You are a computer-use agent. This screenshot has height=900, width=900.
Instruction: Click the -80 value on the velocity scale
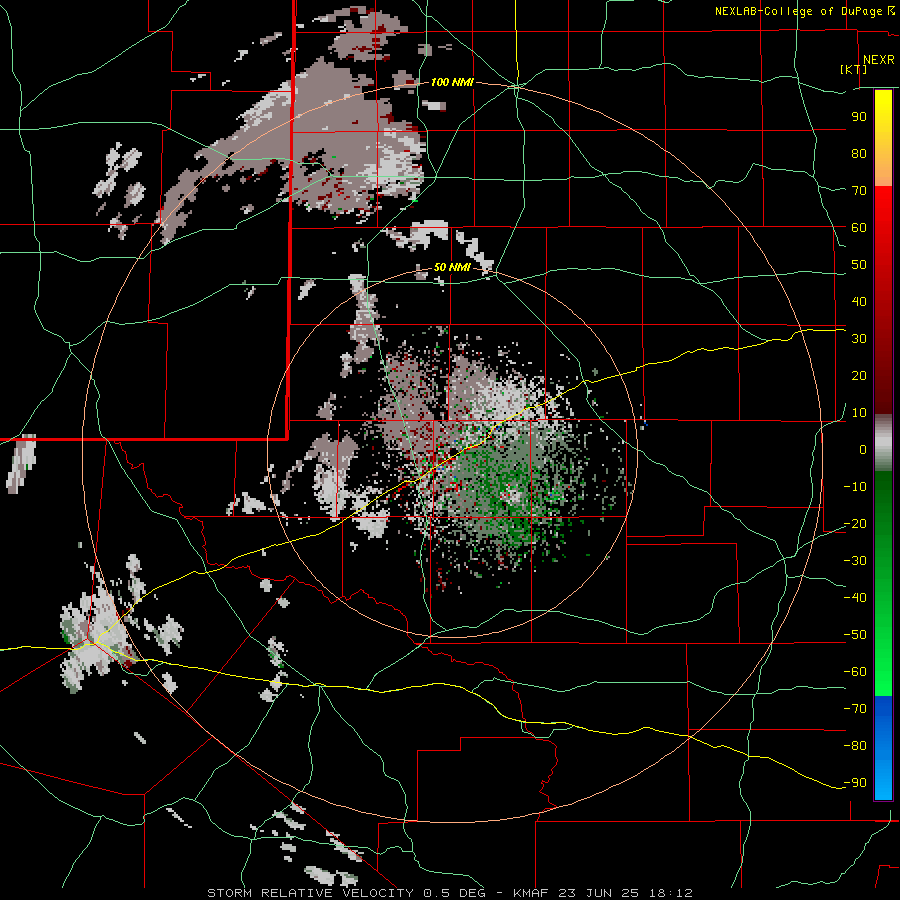(x=855, y=746)
